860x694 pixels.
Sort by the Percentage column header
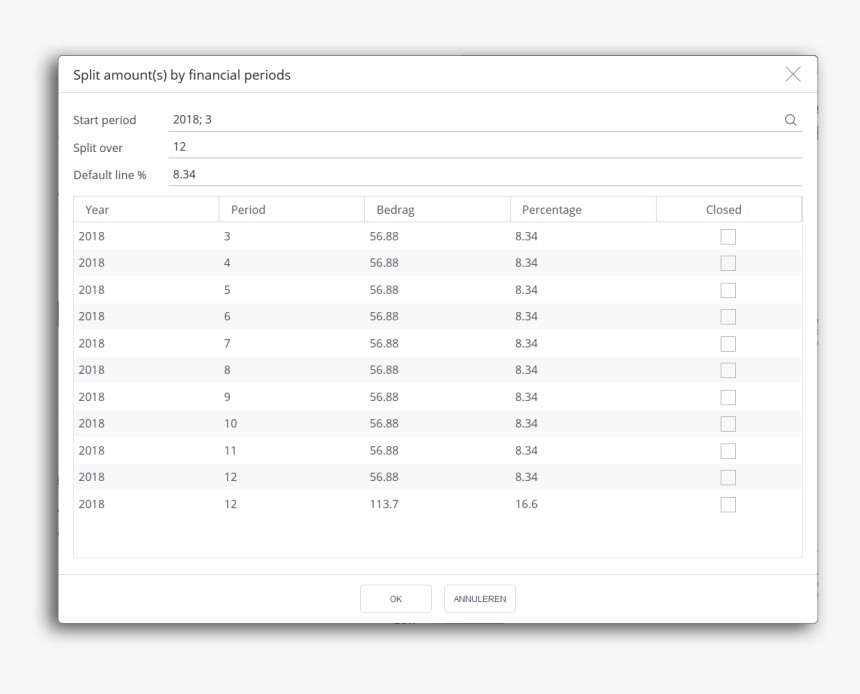coord(583,210)
